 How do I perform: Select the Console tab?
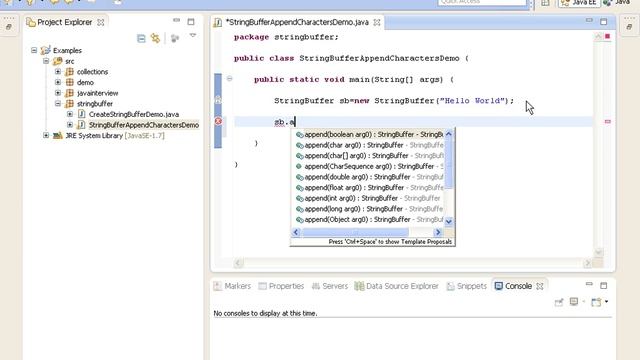click(x=513, y=286)
